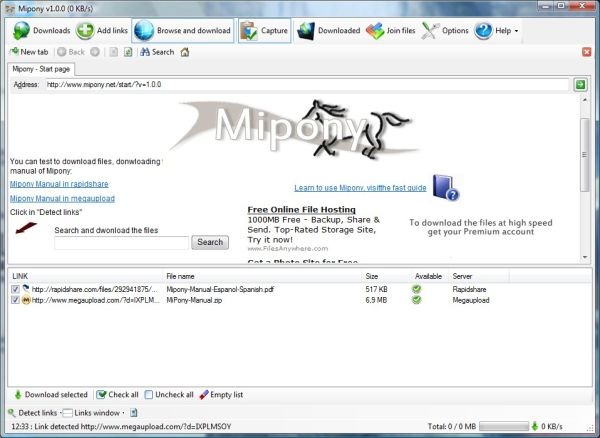Open the Downloads section

pyautogui.click(x=41, y=31)
